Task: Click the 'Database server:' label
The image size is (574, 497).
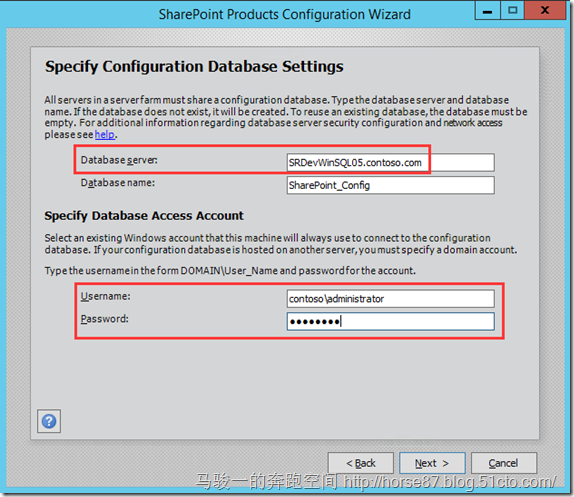Action: [119, 160]
